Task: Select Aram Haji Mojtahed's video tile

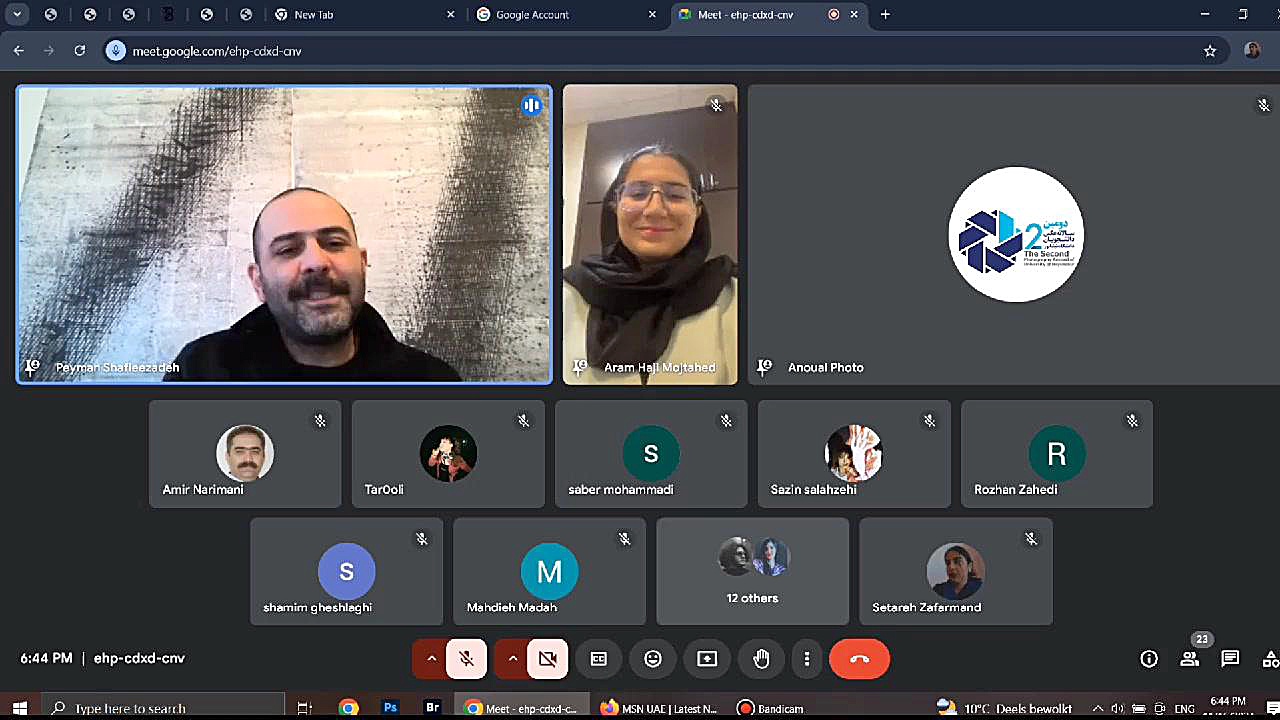Action: pos(650,235)
